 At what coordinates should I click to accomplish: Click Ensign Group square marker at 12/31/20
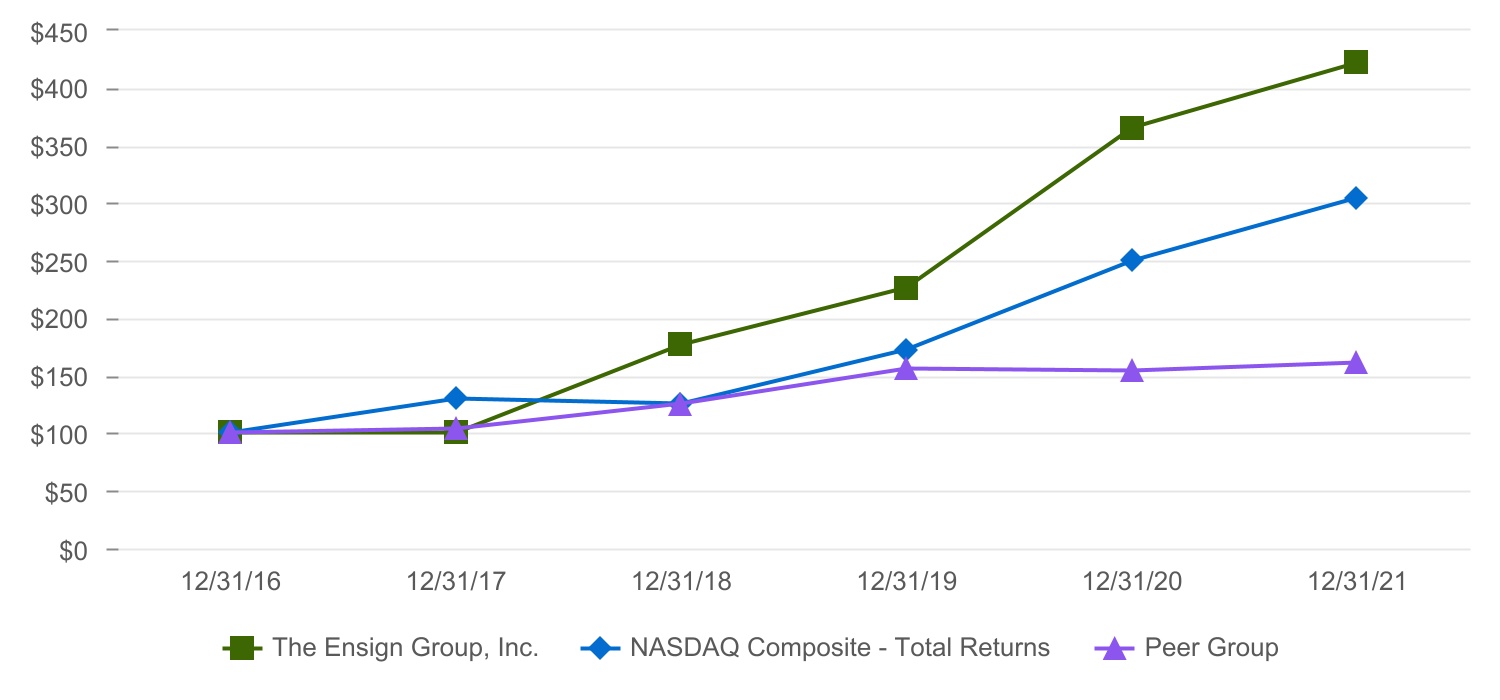tap(1132, 128)
